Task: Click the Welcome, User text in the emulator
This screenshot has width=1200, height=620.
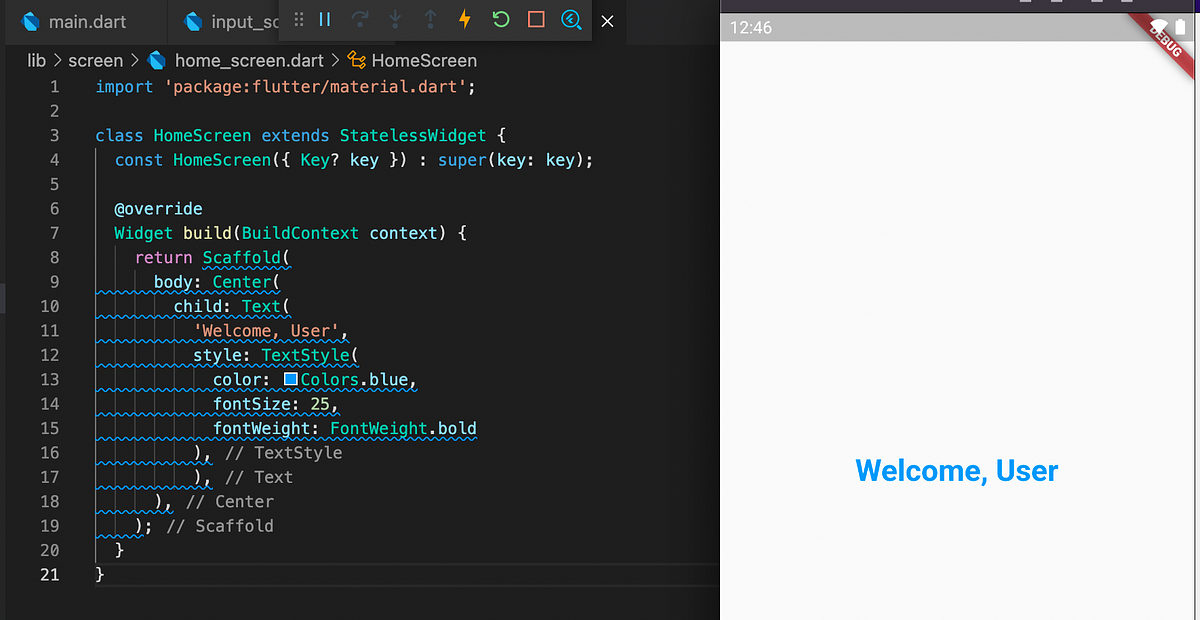Action: [956, 470]
